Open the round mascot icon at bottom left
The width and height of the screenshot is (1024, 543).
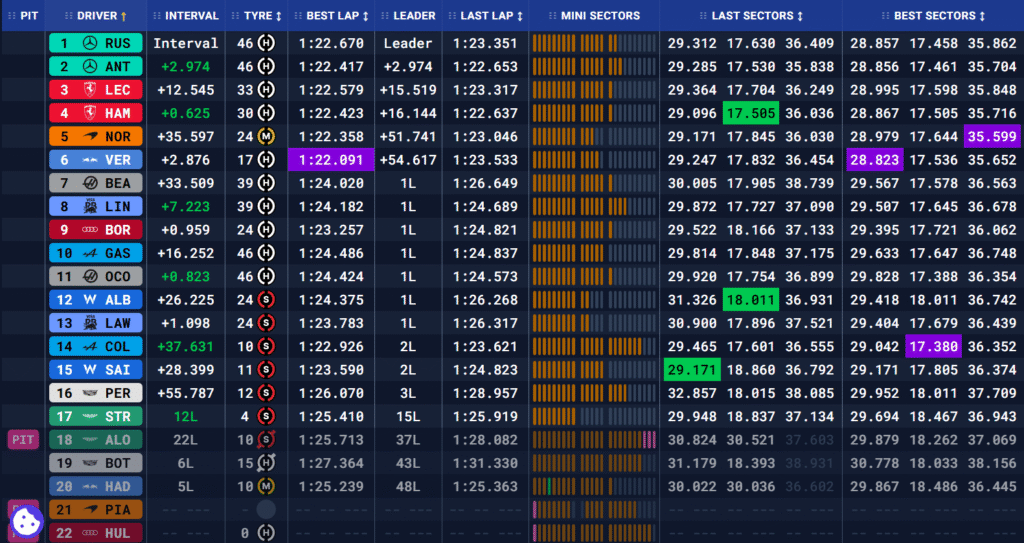click(x=24, y=521)
